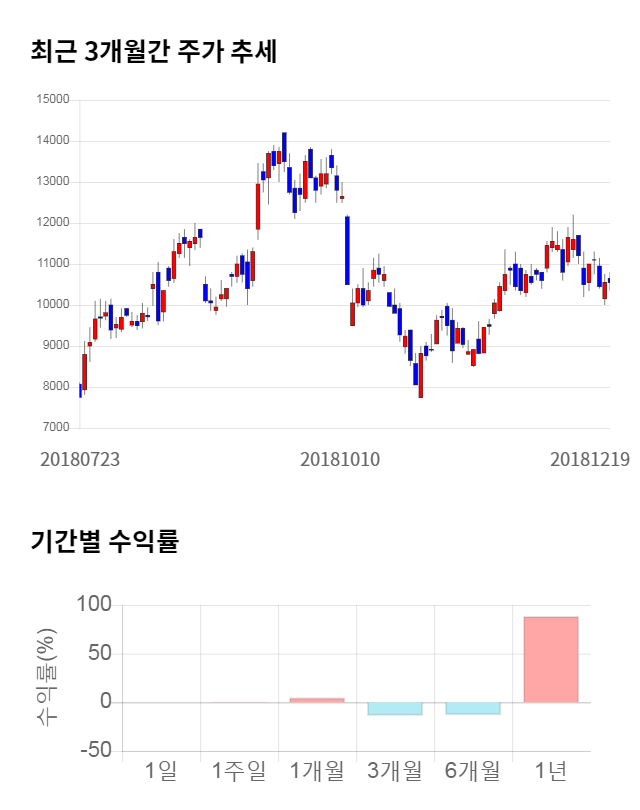This screenshot has height=810, width=640.
Task: Click the tall red 1년 return bar
Action: [x=551, y=659]
